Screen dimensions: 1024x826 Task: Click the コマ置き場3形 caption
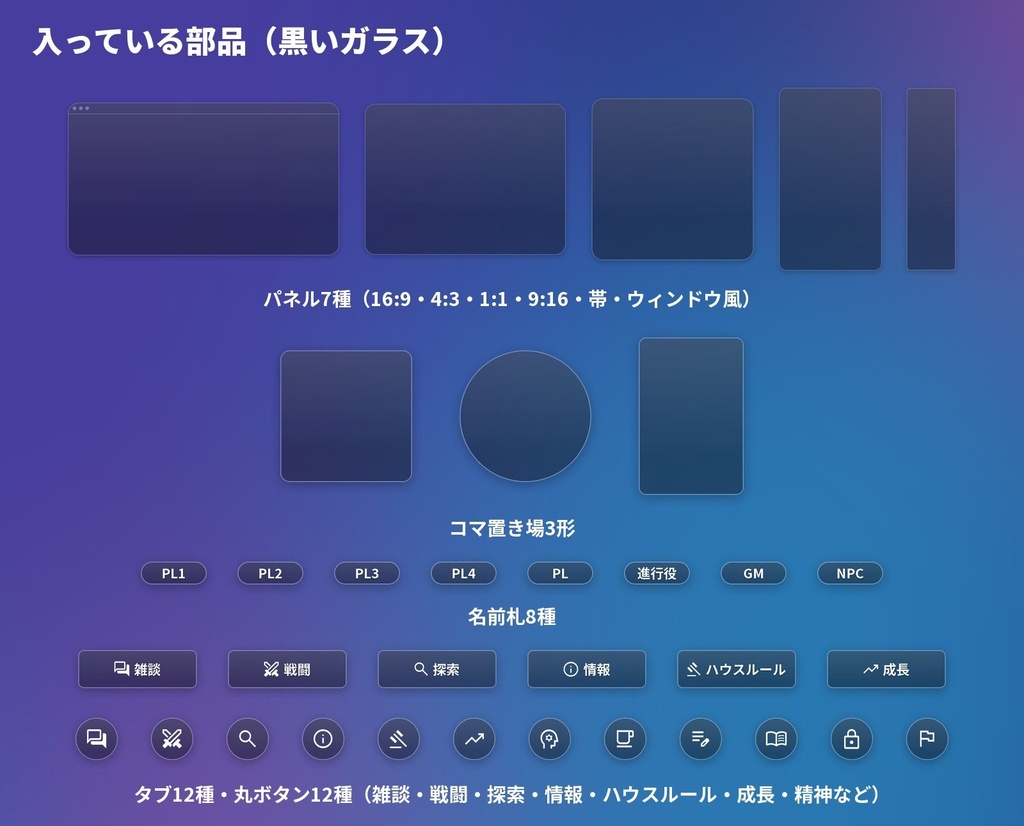[512, 528]
